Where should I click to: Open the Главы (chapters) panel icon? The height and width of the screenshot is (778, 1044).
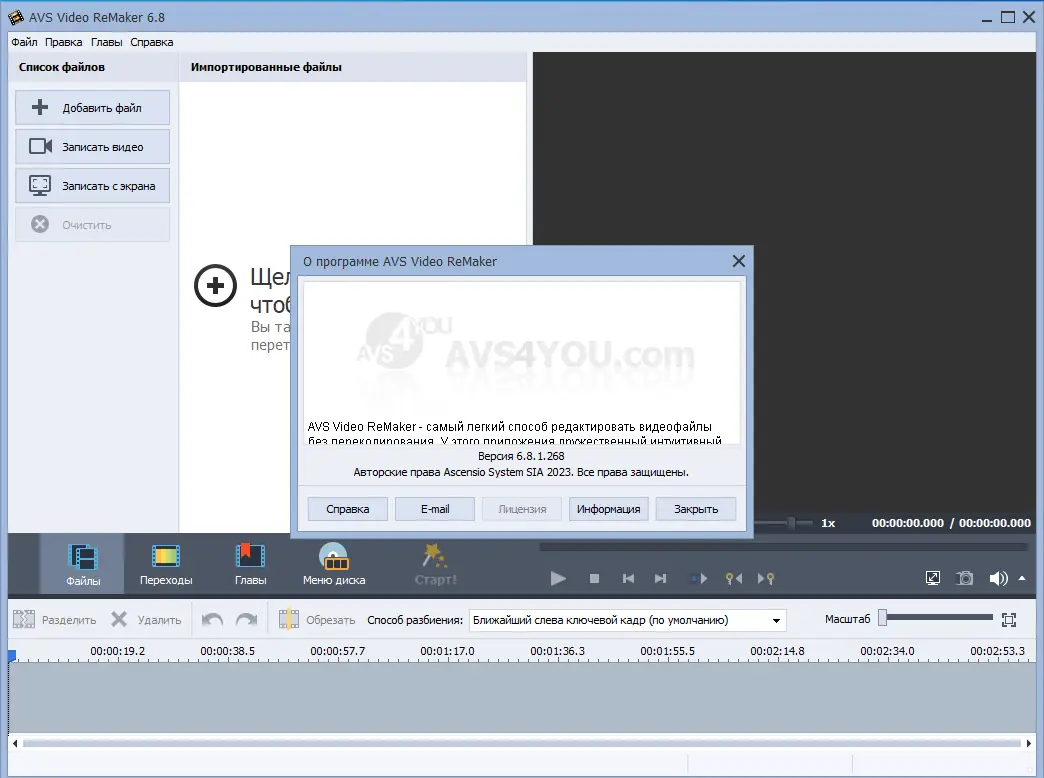249,556
